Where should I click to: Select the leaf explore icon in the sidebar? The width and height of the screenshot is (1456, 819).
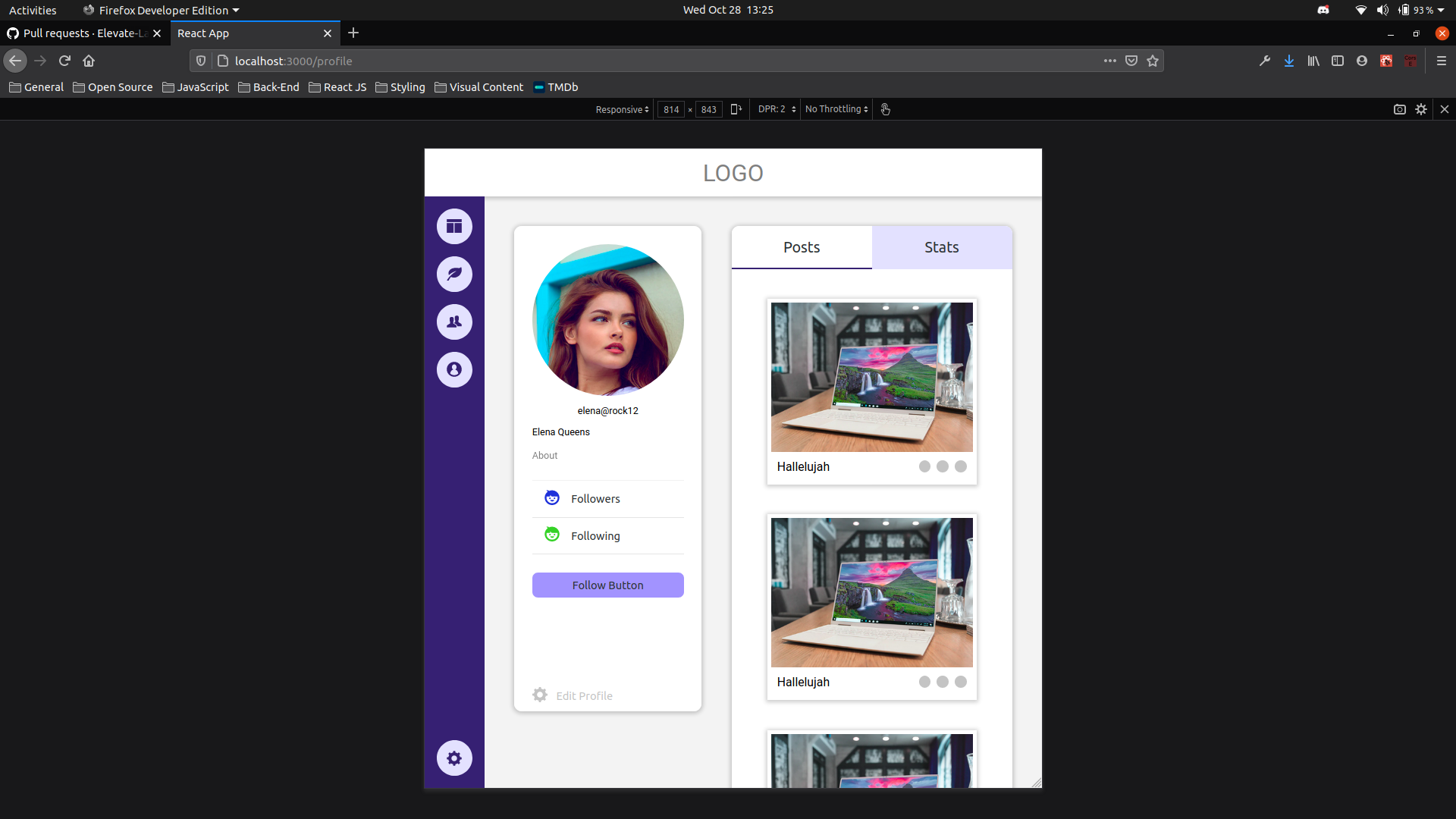point(454,274)
